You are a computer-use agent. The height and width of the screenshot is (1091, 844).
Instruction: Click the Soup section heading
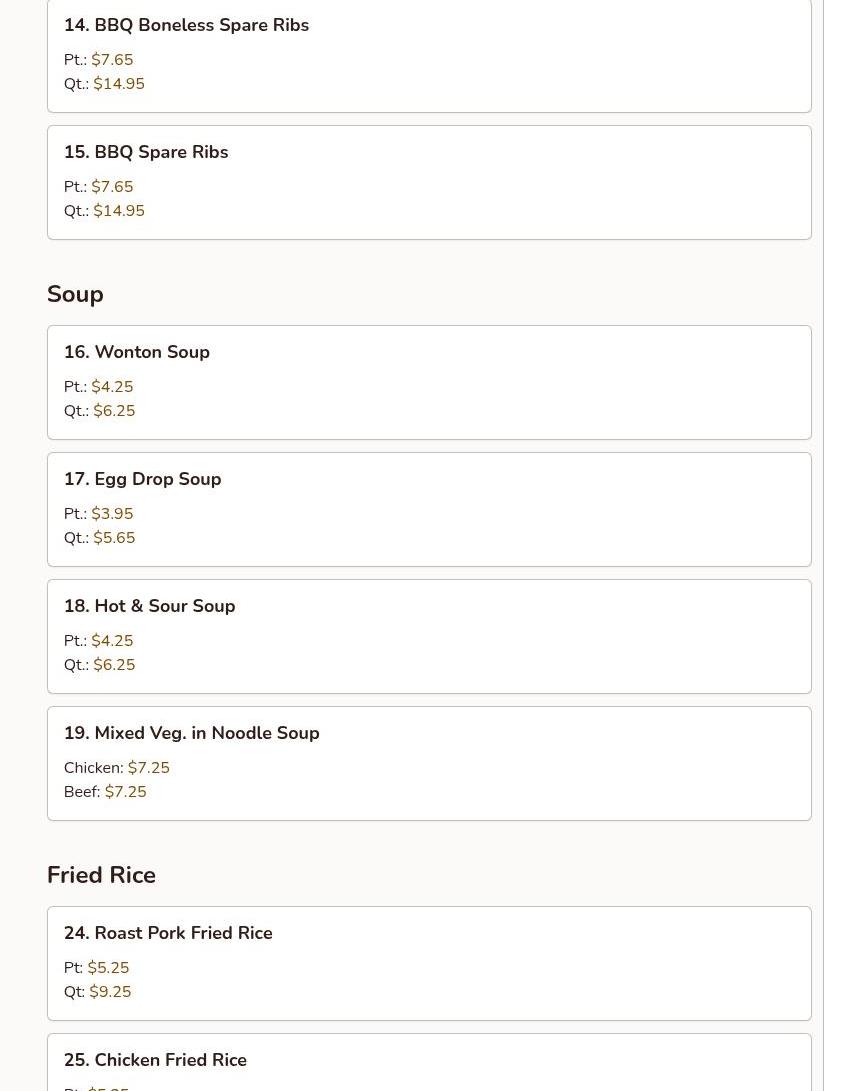[75, 294]
